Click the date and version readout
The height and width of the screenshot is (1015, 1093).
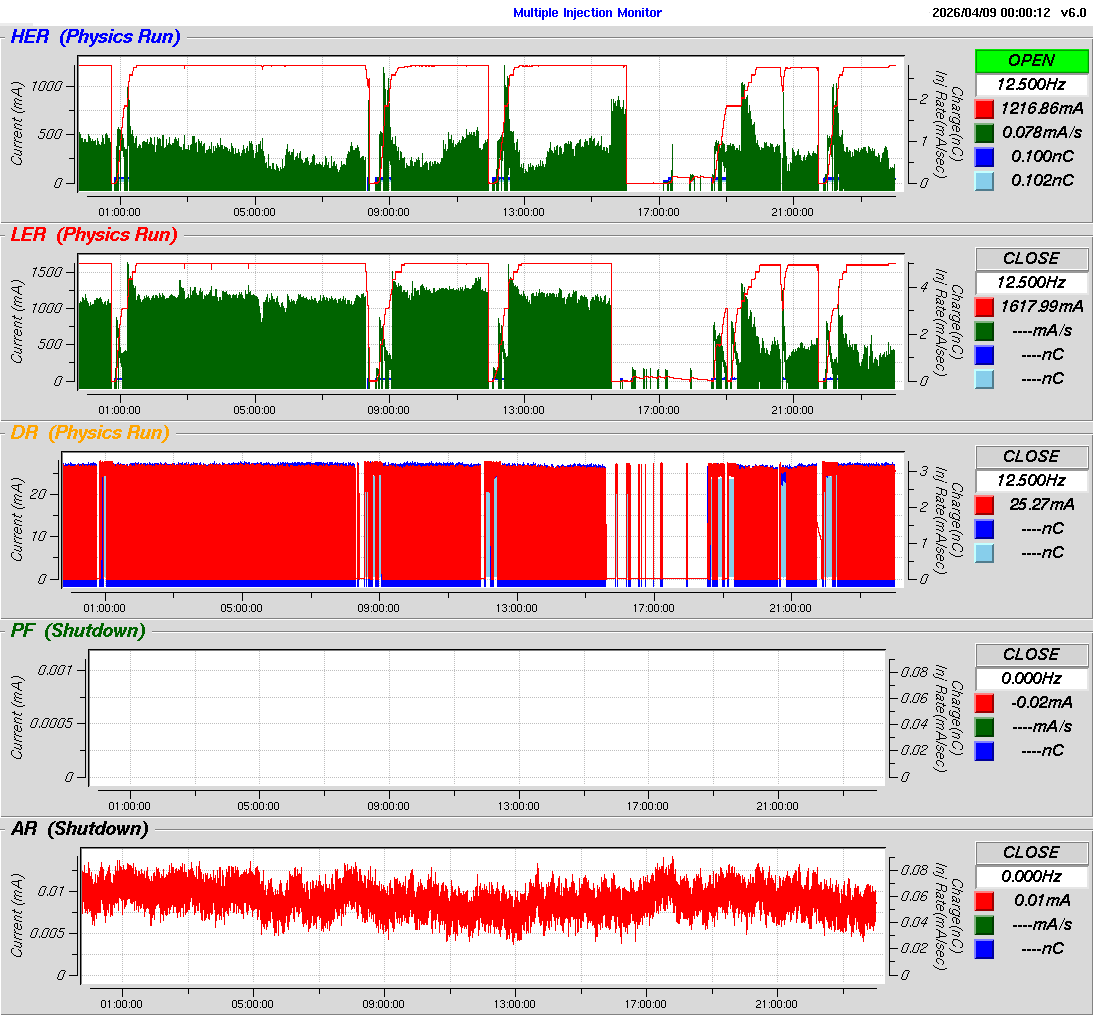click(1008, 13)
